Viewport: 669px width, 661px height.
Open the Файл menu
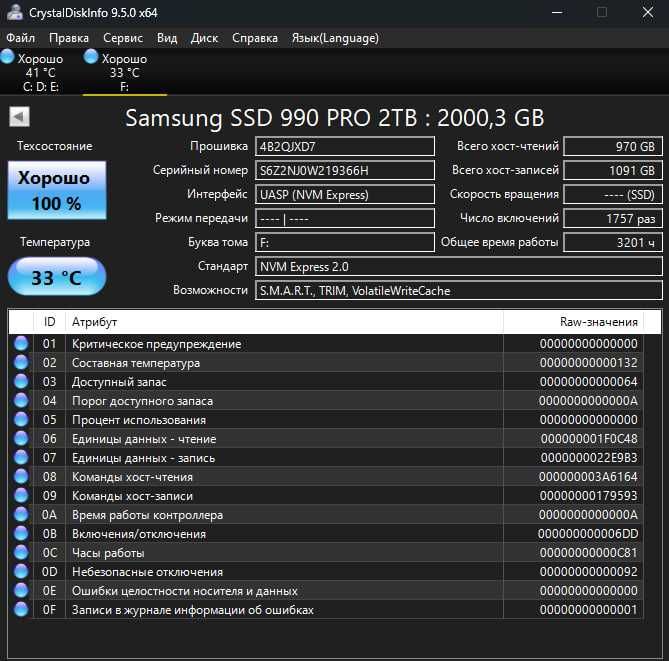[20, 38]
